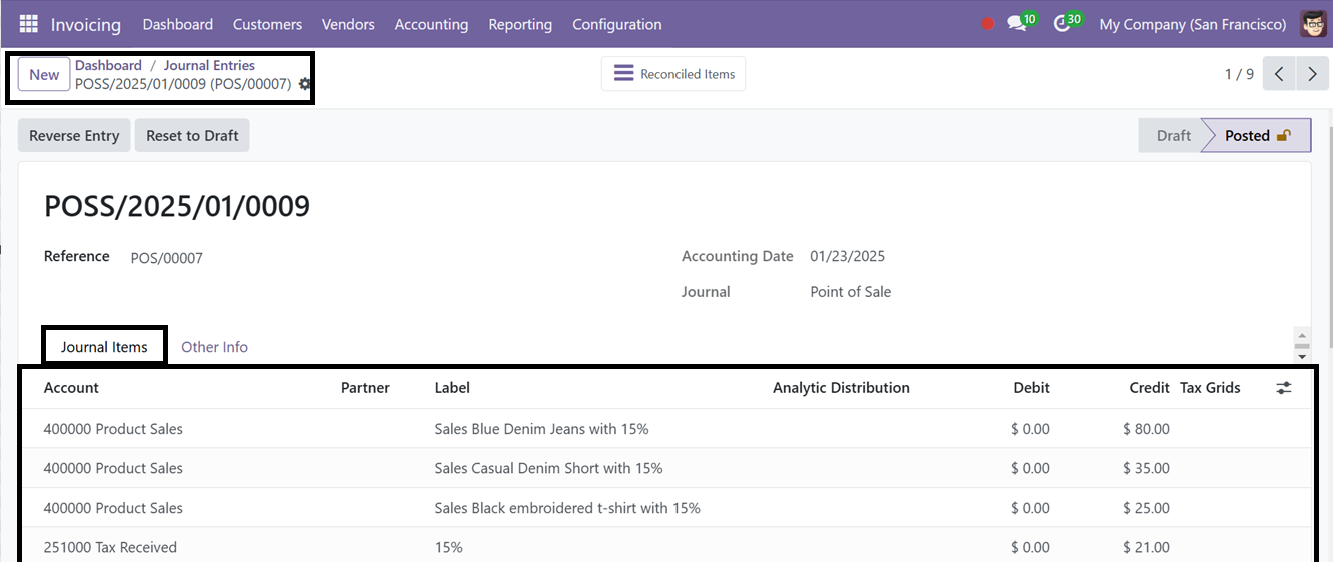This screenshot has width=1333, height=562.
Task: Select the Sales Casual Denim Short with 15% row
Action: point(665,468)
